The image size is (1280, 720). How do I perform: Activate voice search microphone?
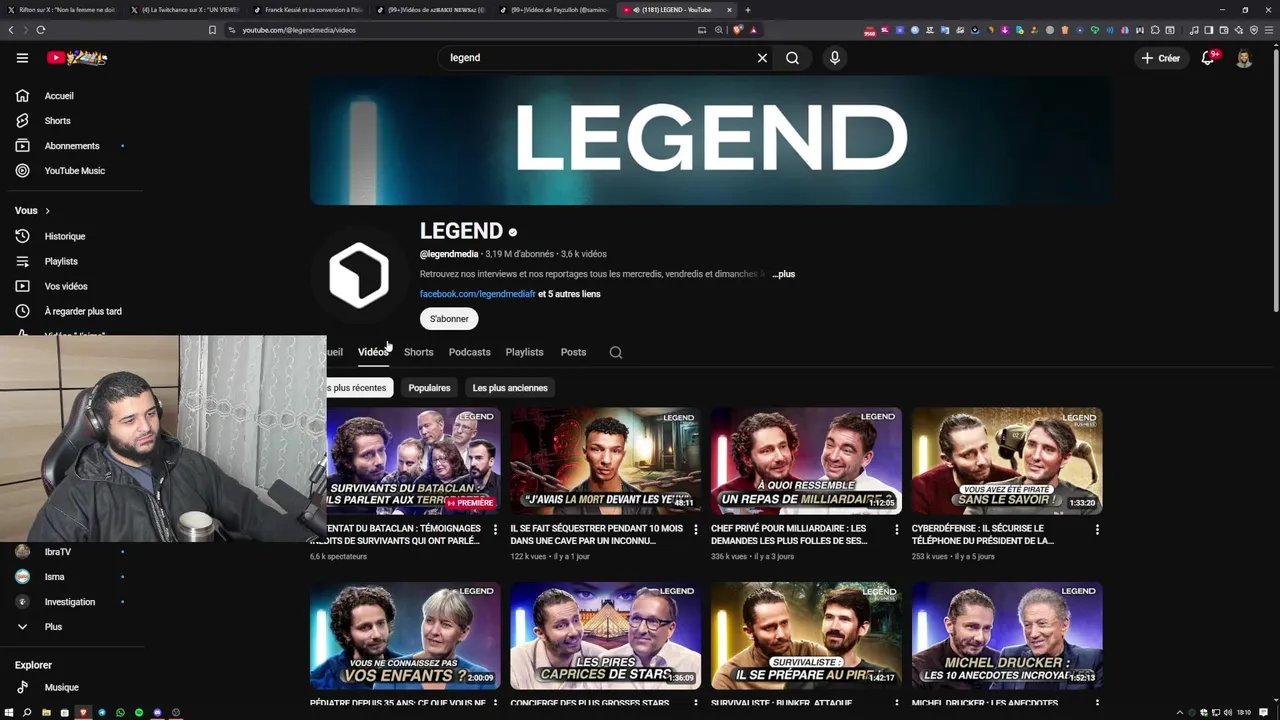[x=835, y=58]
